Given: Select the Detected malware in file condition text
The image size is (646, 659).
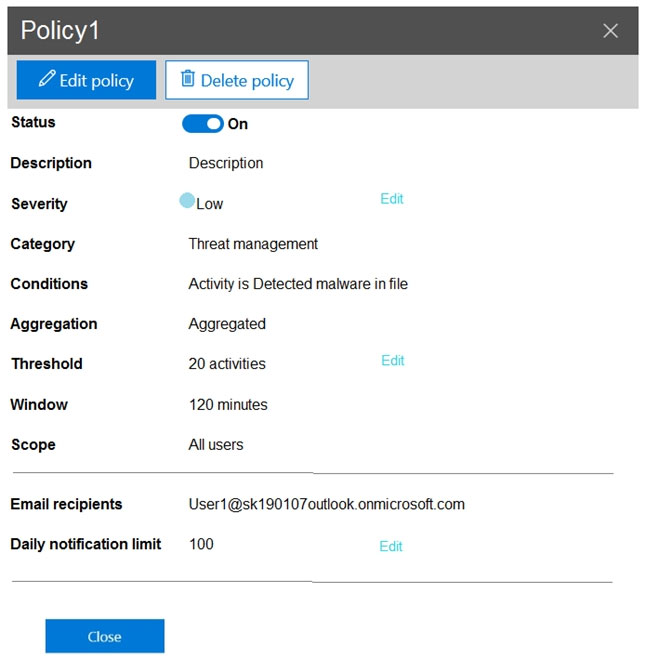Looking at the screenshot, I should [330, 284].
